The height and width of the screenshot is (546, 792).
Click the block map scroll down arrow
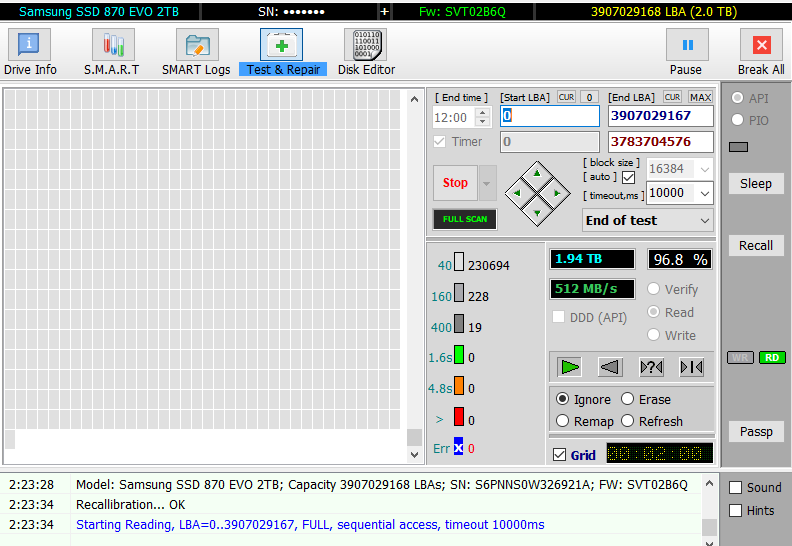pyautogui.click(x=414, y=454)
